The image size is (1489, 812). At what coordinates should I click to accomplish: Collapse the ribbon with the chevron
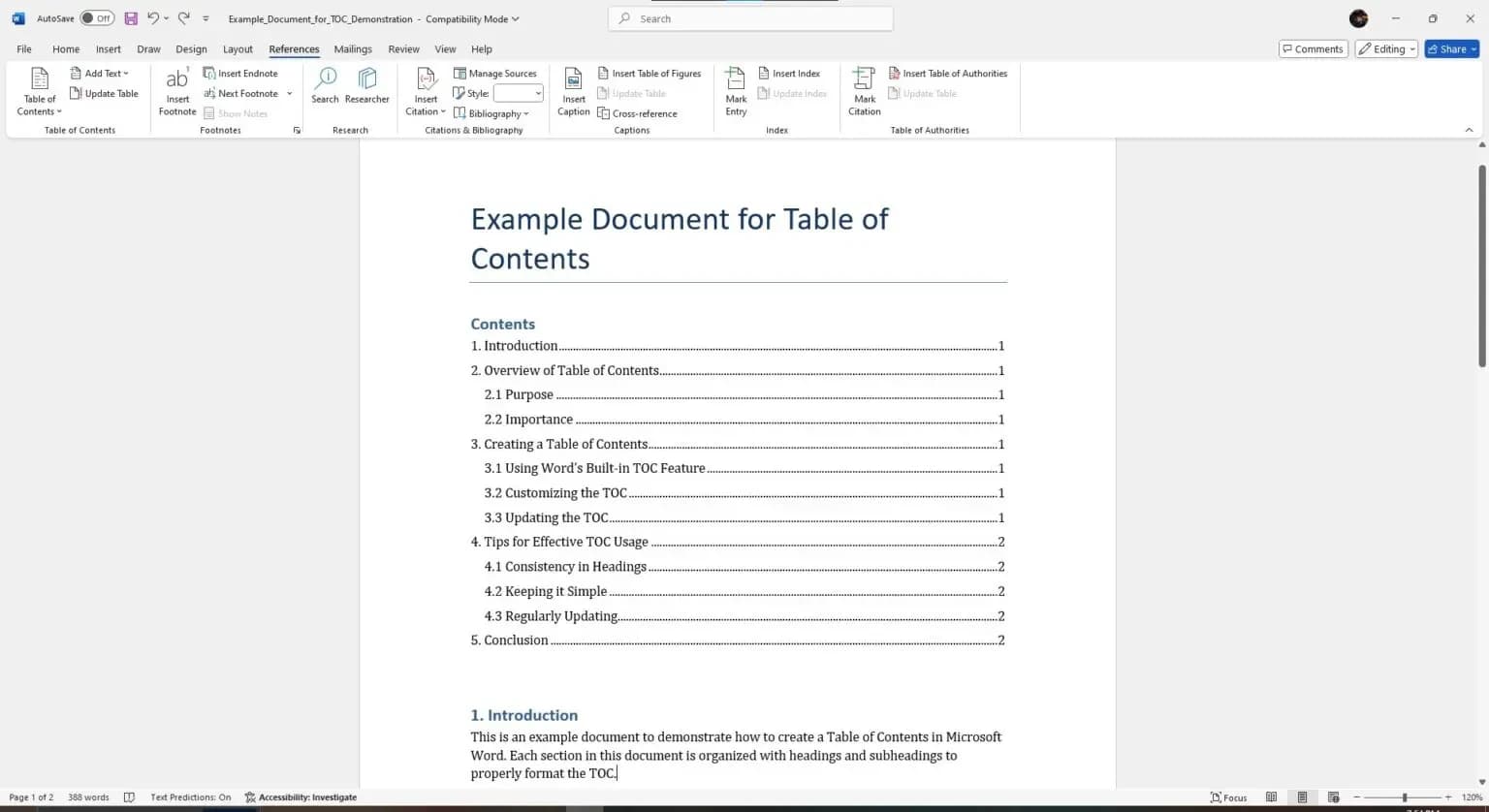coord(1469,130)
